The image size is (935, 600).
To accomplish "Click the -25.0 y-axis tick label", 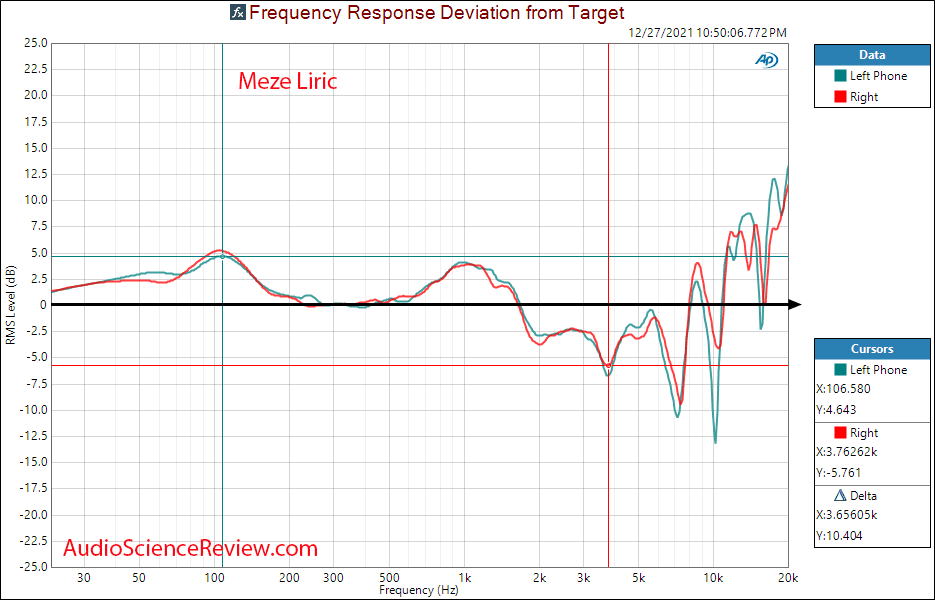I will tap(33, 567).
